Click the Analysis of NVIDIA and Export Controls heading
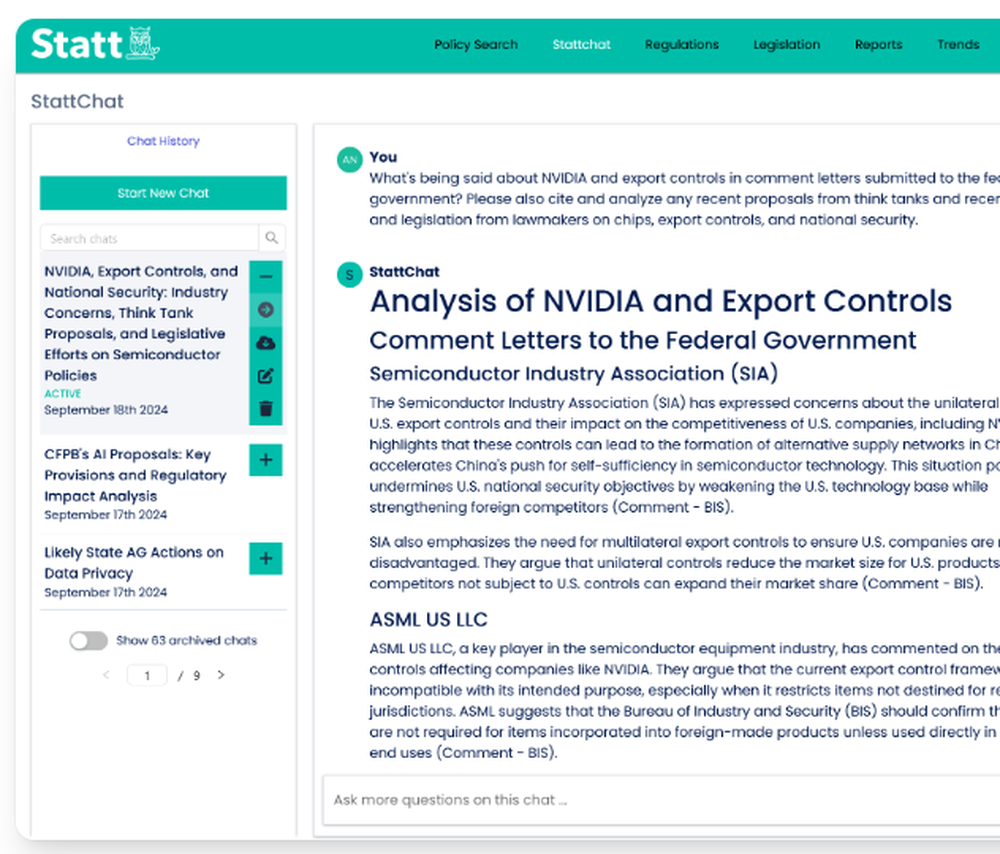Screen dimensions: 1000x854 661,301
